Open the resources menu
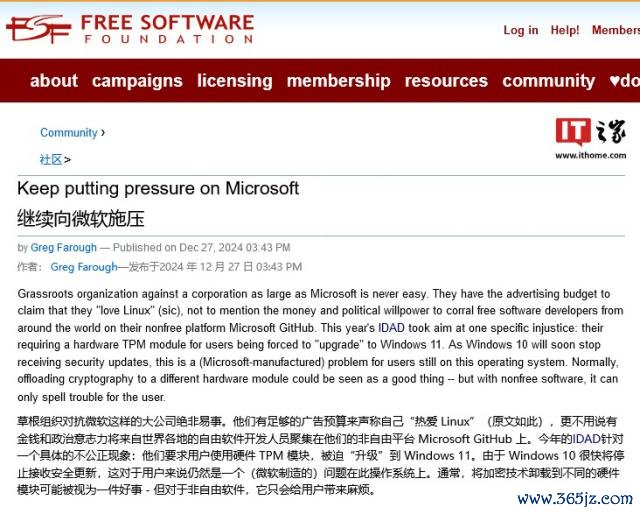This screenshot has width=640, height=514. [446, 80]
